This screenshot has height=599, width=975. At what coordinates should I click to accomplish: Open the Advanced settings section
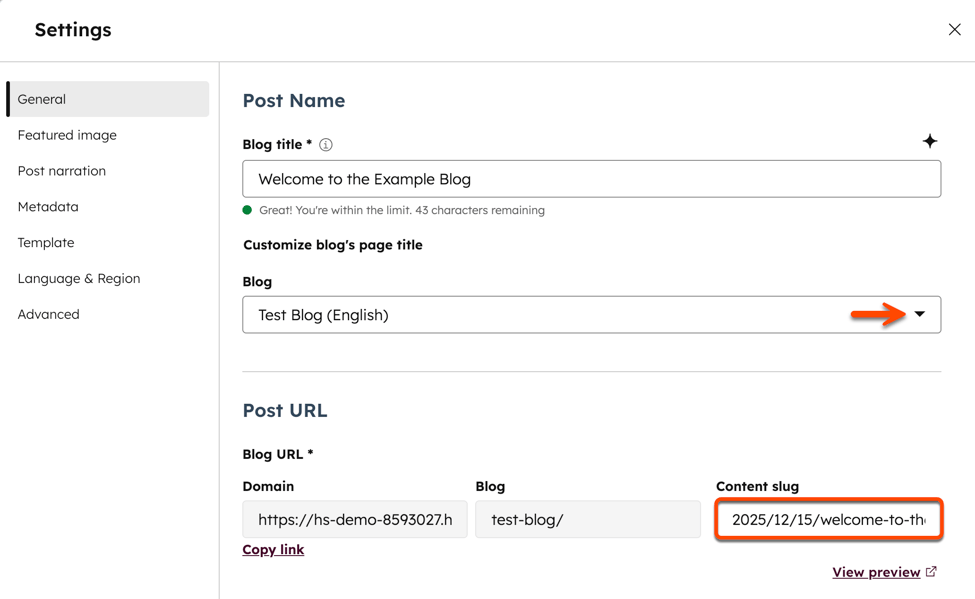(48, 315)
